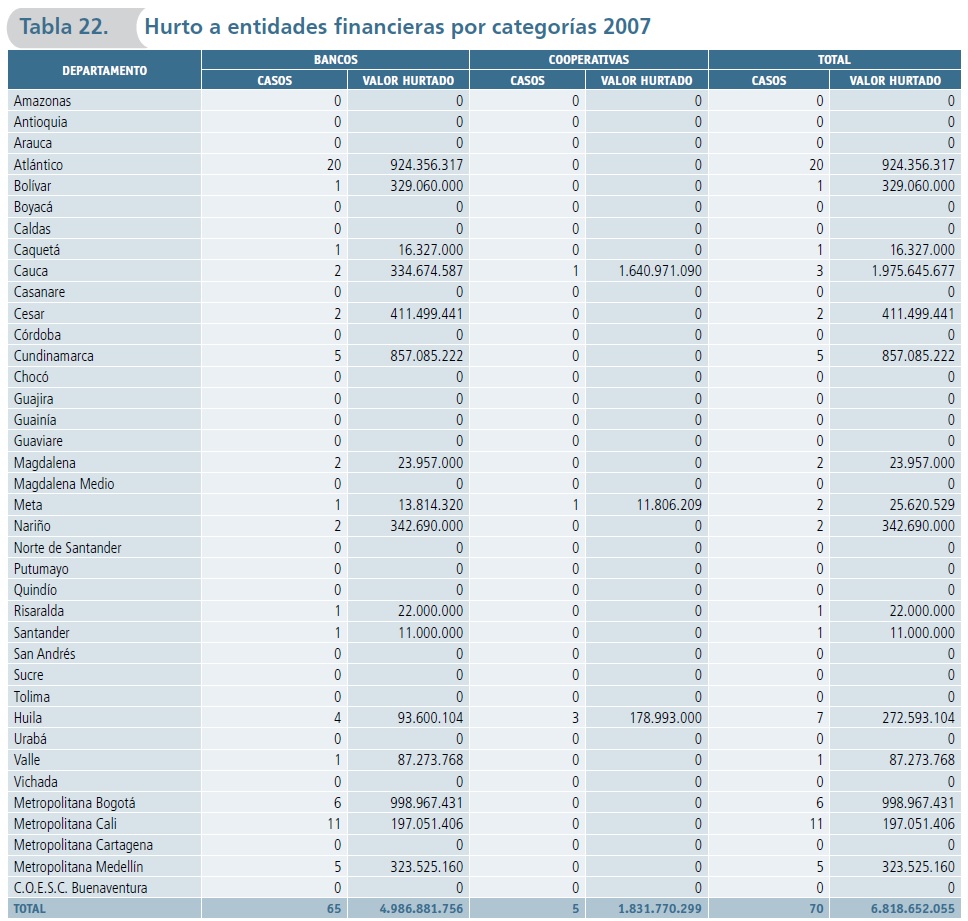Select the COOPERATIVAS group header
This screenshot has height=921, width=968.
(588, 60)
